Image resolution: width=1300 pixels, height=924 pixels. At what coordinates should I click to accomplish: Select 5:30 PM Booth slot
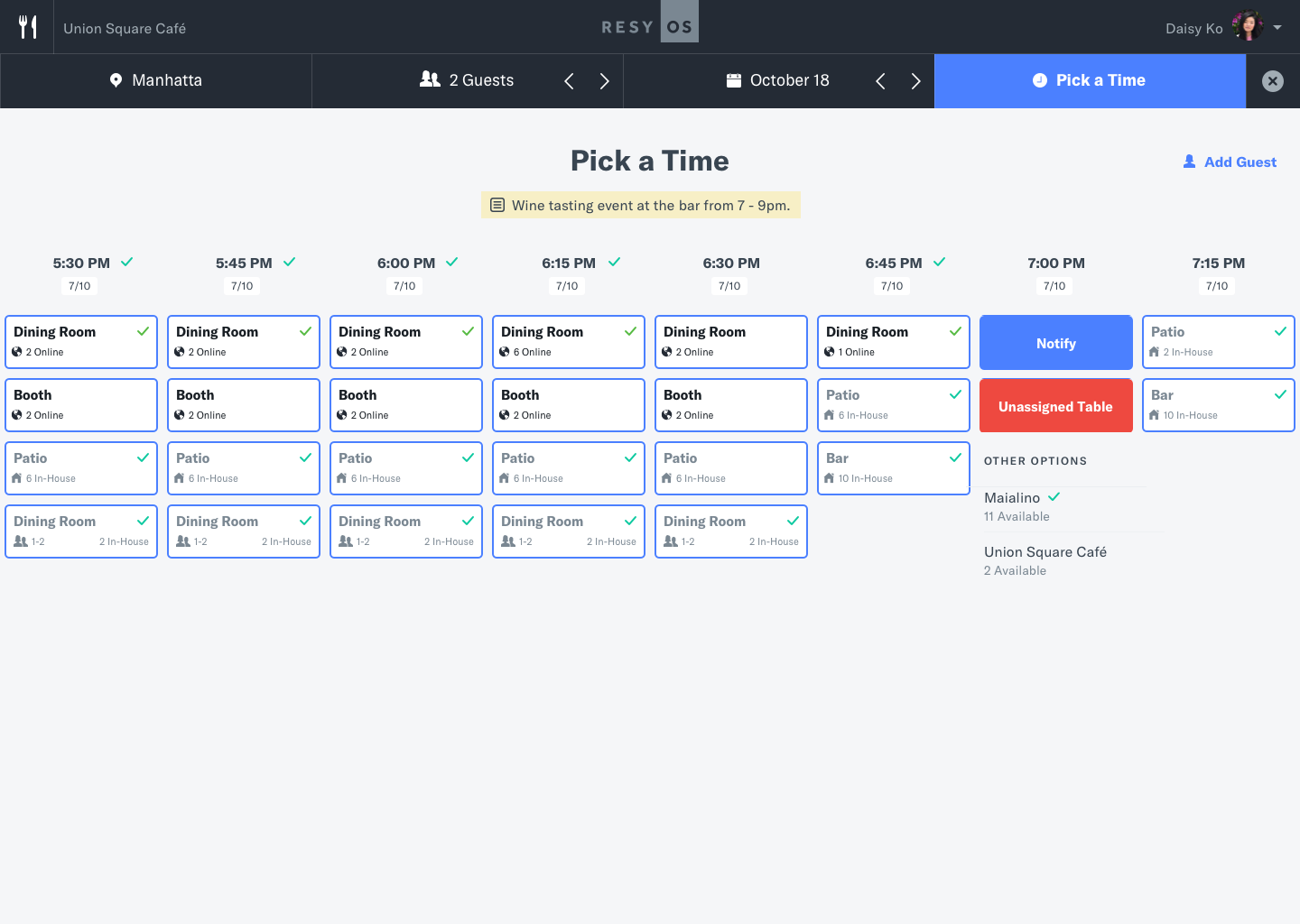click(81, 405)
